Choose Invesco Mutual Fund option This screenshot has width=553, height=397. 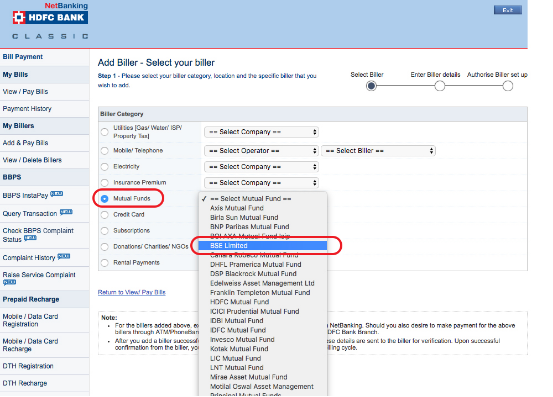pos(263,340)
